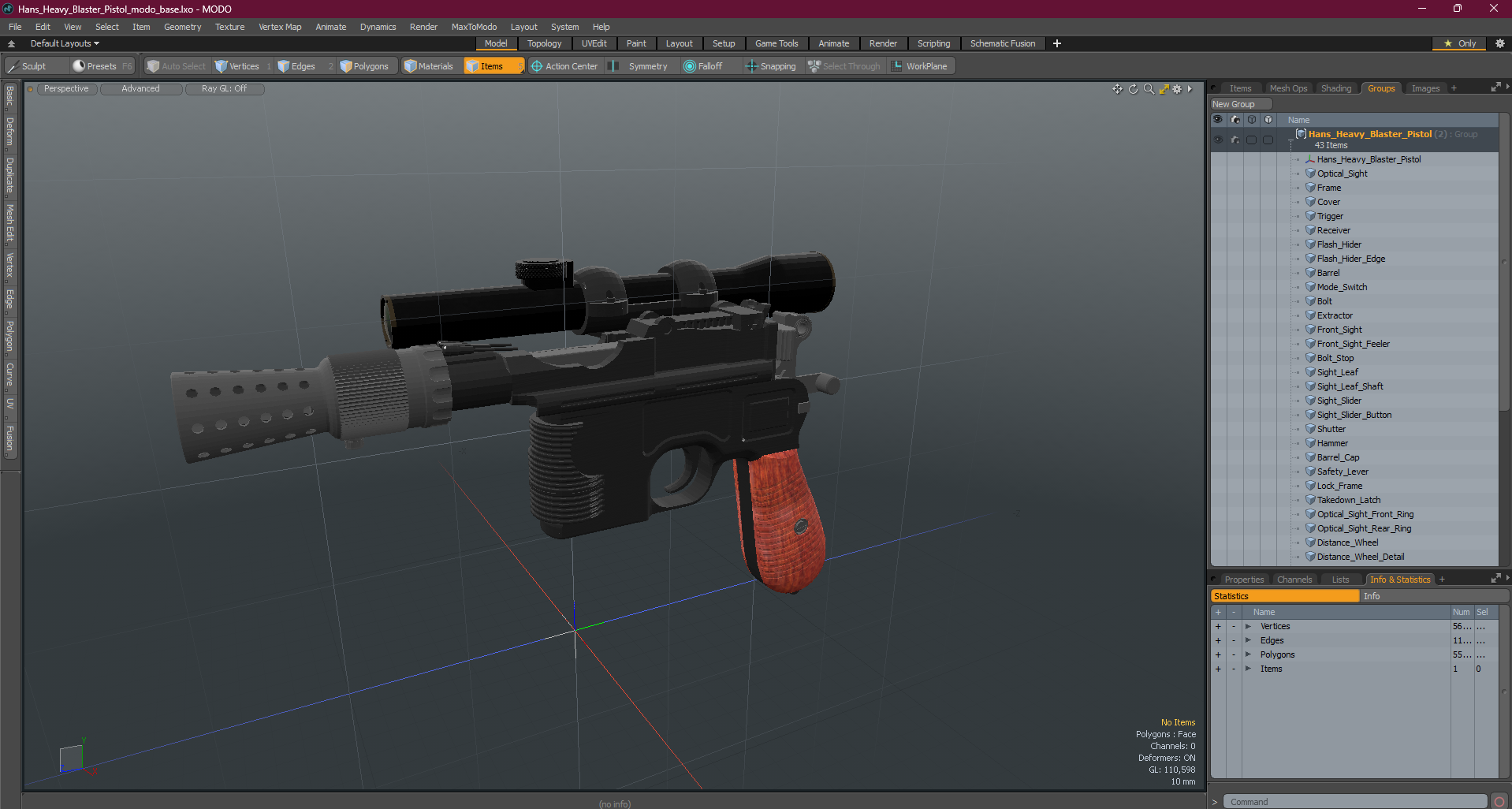Click the Statistics sub-tab button
Image resolution: width=1512 pixels, height=809 pixels.
(x=1285, y=596)
